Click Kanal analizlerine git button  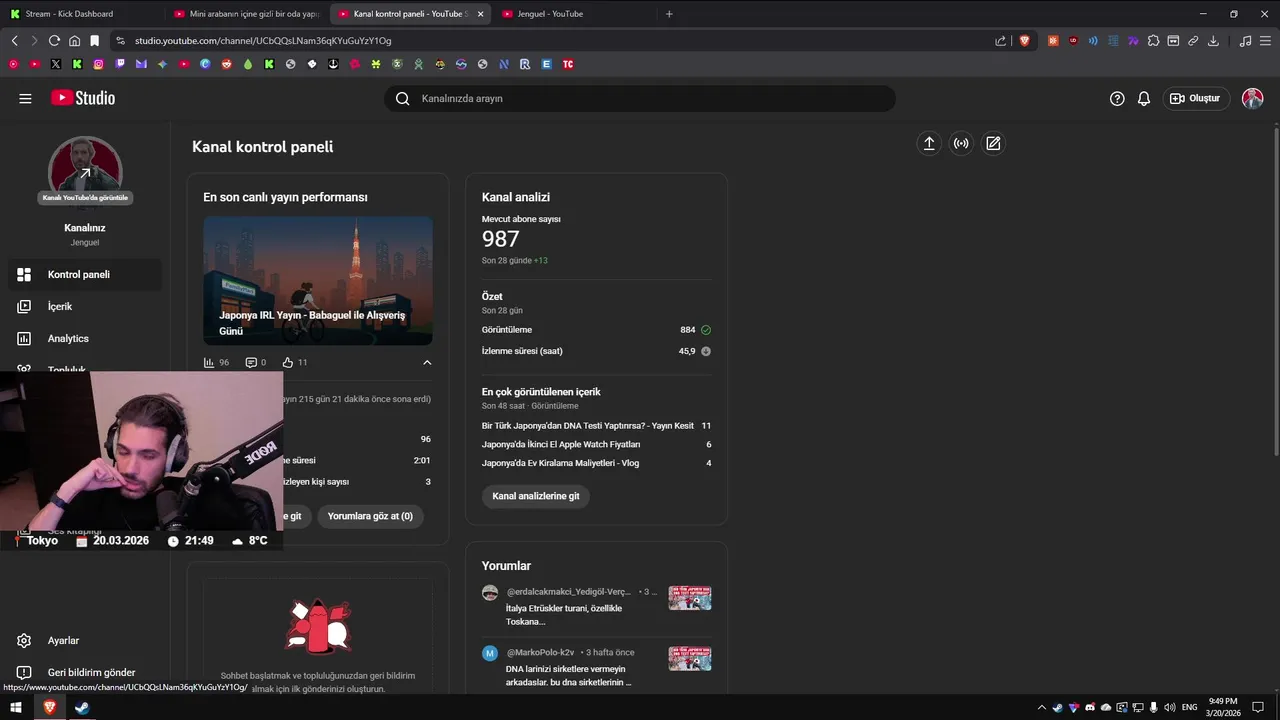click(536, 496)
